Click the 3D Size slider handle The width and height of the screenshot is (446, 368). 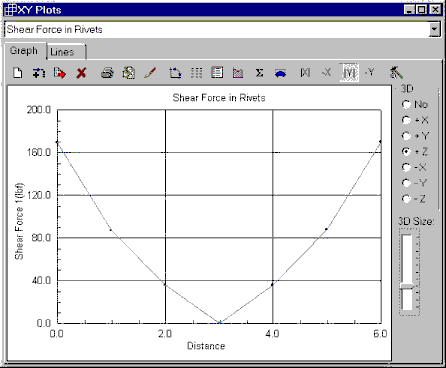coord(407,286)
